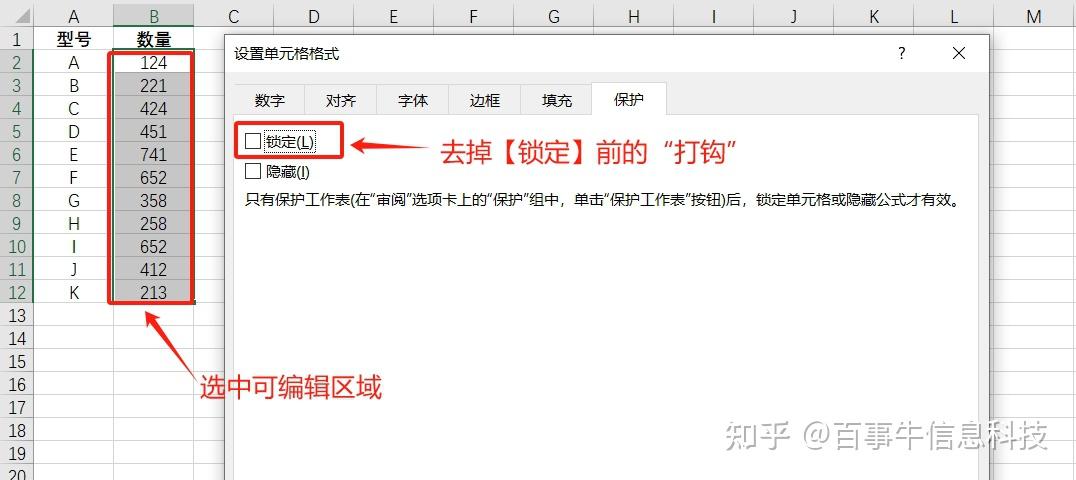
Task: Click row 13 header
Action: 16,315
